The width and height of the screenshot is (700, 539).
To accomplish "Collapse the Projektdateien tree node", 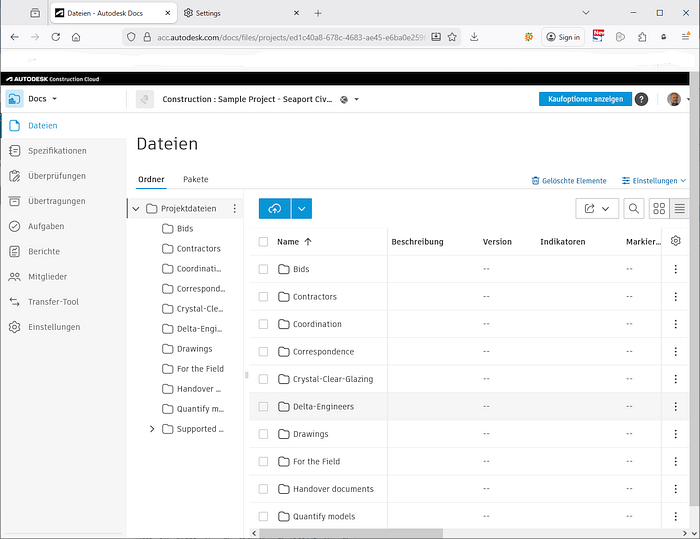I will [x=136, y=209].
